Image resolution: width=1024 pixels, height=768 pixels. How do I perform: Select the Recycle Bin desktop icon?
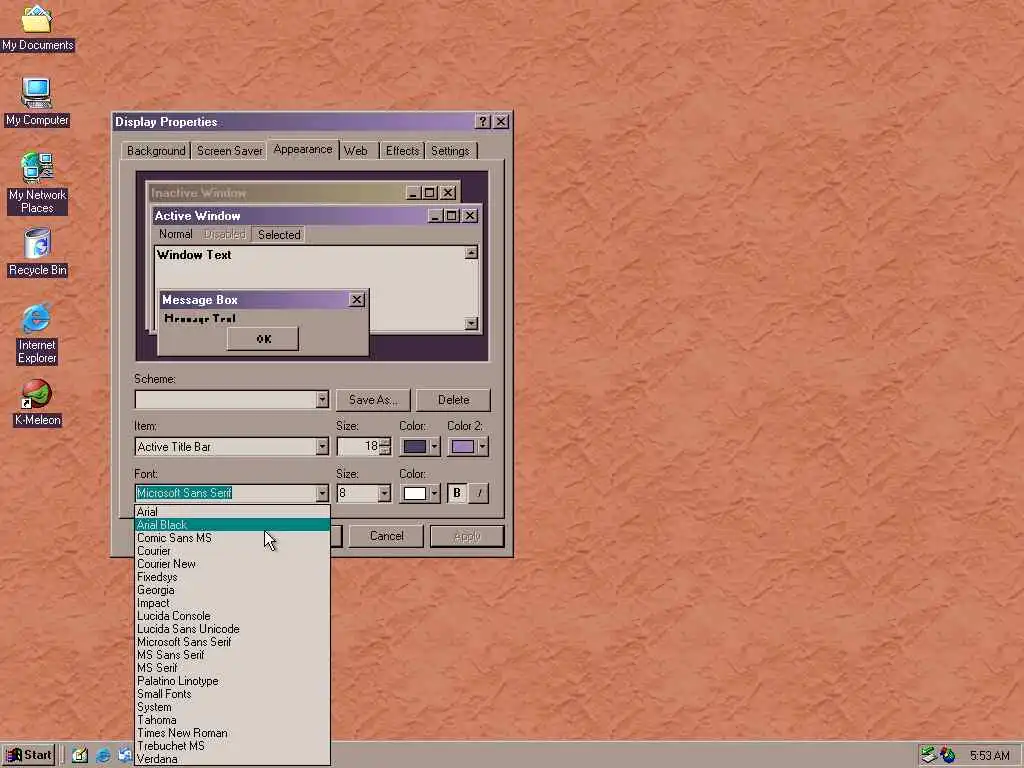pos(37,252)
